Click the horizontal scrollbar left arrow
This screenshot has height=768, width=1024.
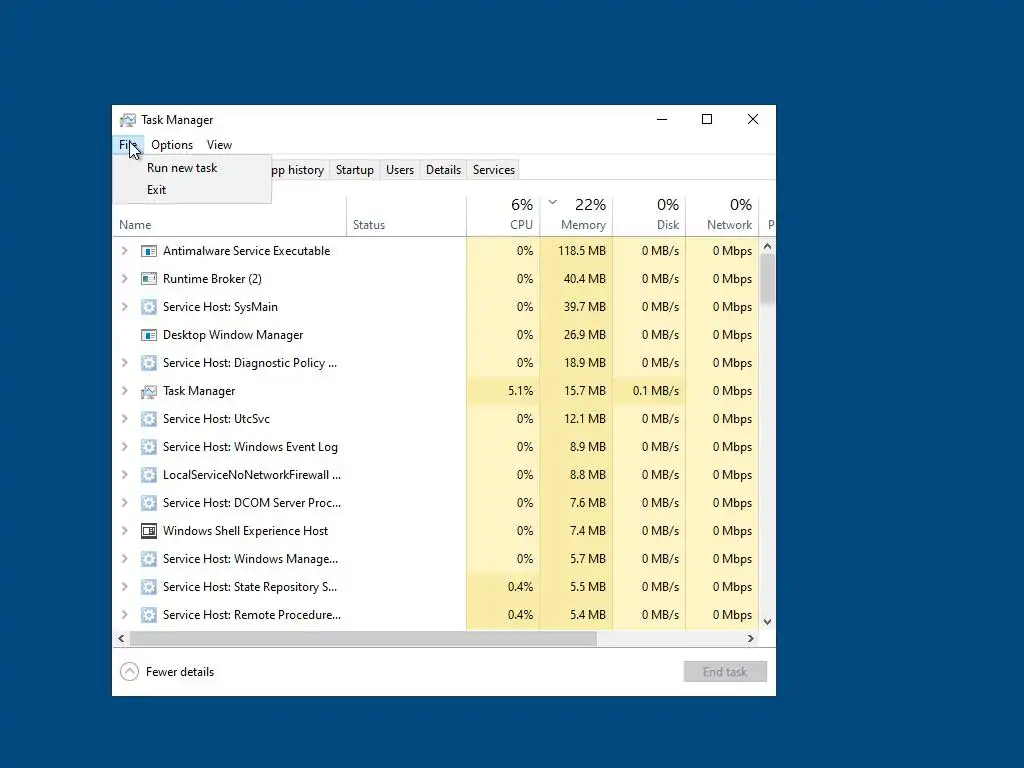pos(121,639)
